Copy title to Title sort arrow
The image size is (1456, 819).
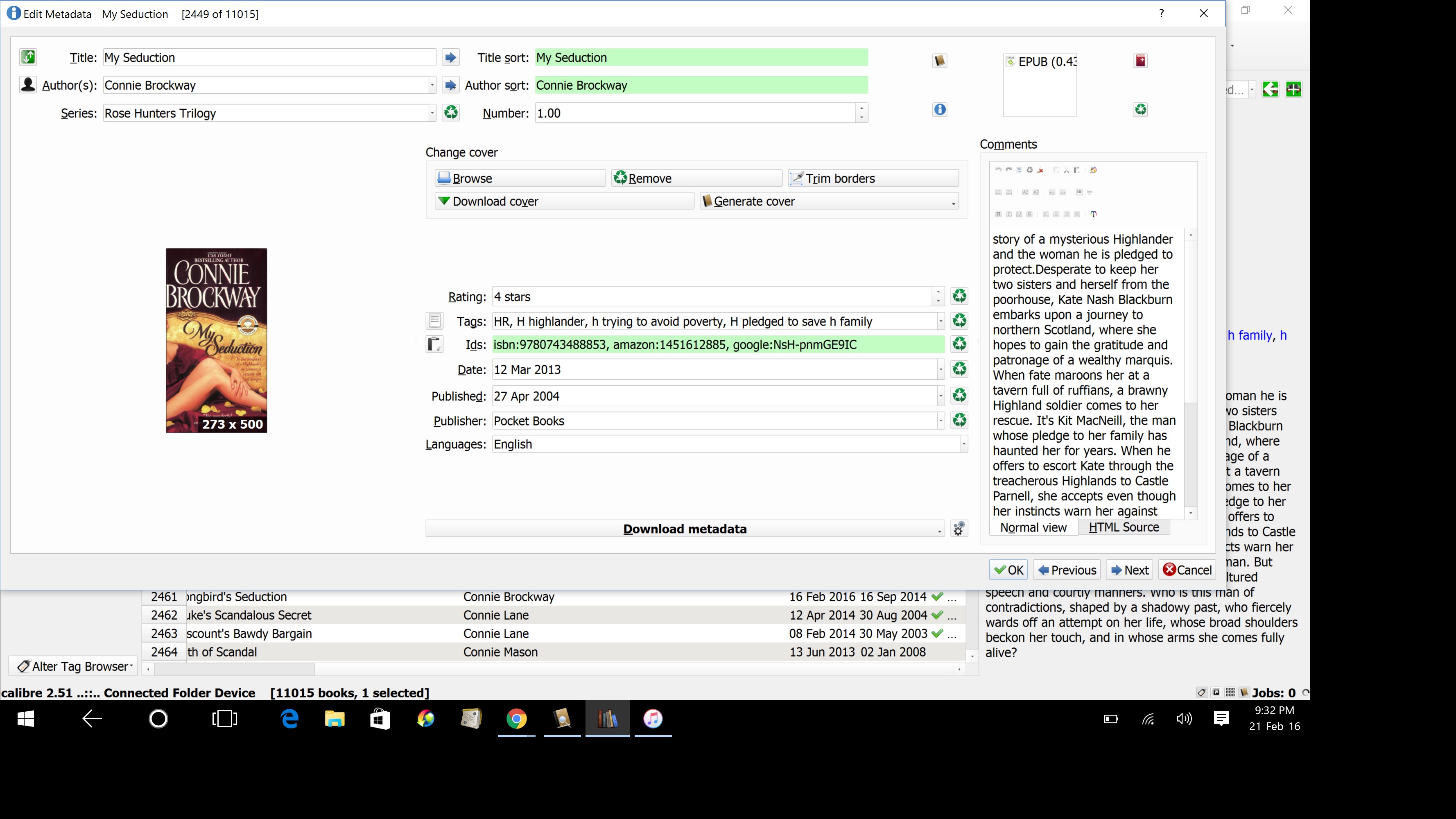click(450, 57)
